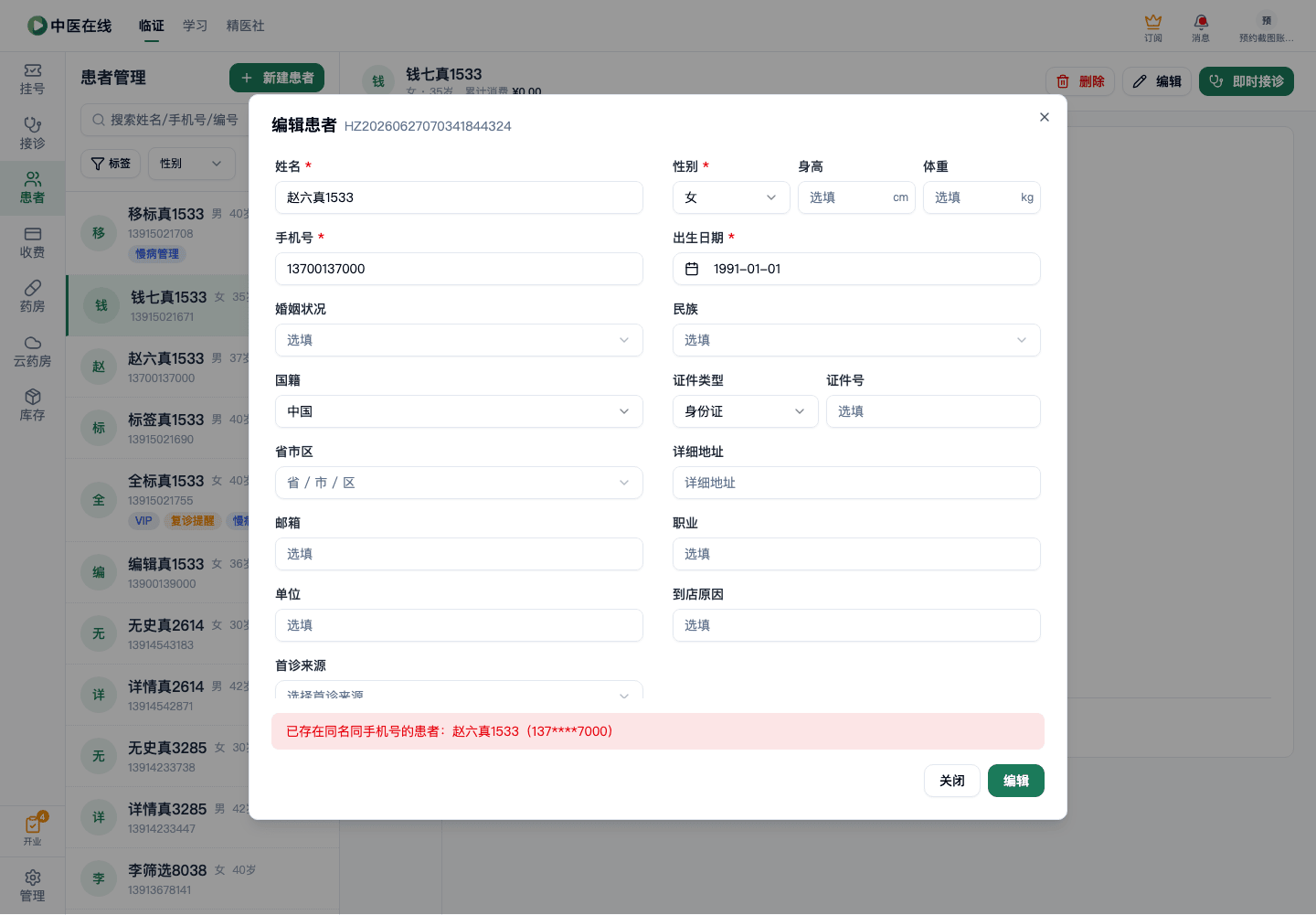Expand 民族 dropdown
This screenshot has width=1316, height=915.
click(x=856, y=340)
